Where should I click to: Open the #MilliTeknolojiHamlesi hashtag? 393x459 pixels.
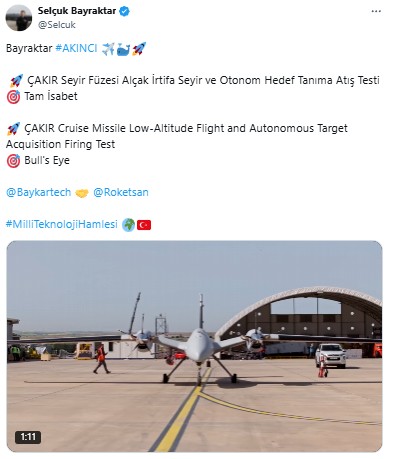[x=62, y=224]
